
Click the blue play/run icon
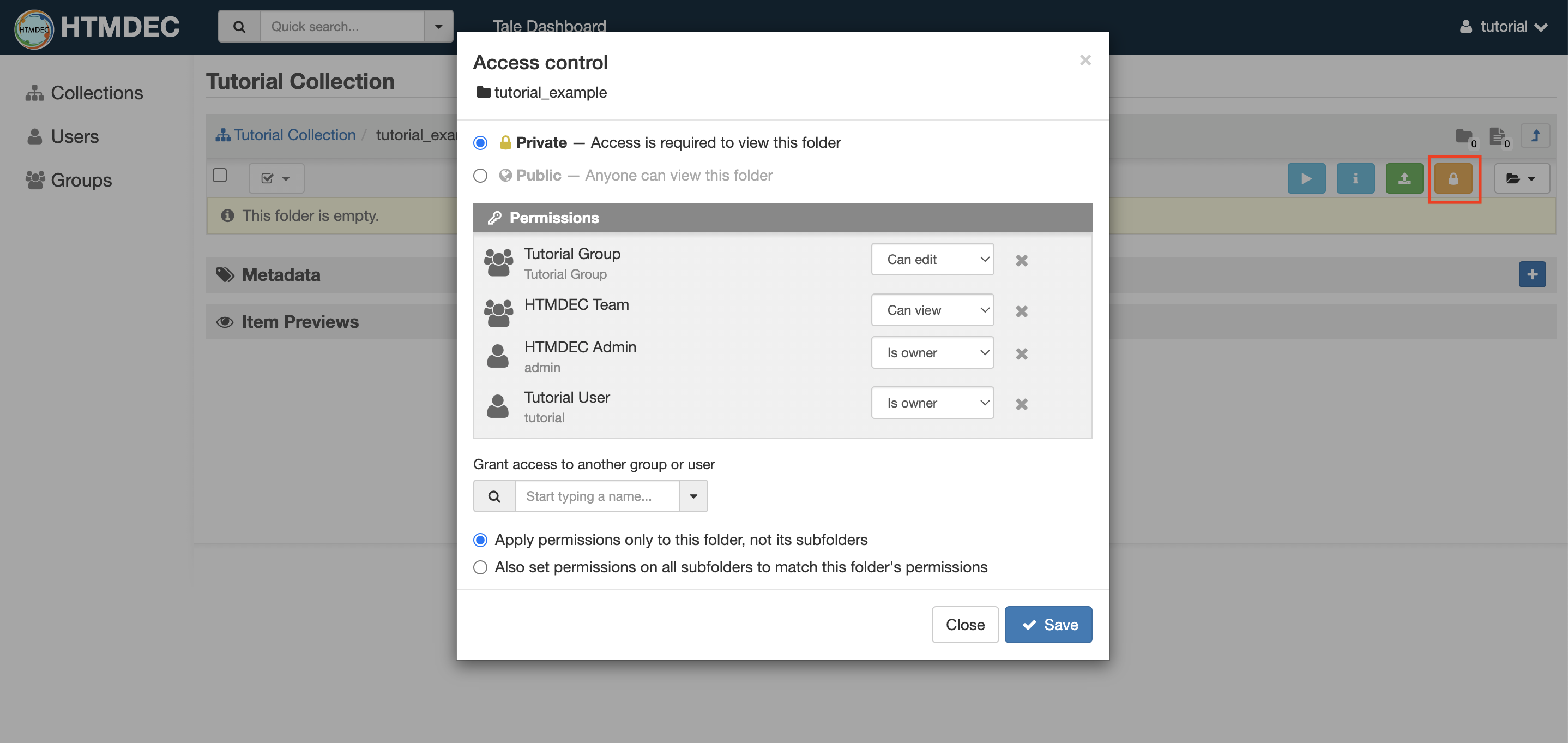[1306, 178]
